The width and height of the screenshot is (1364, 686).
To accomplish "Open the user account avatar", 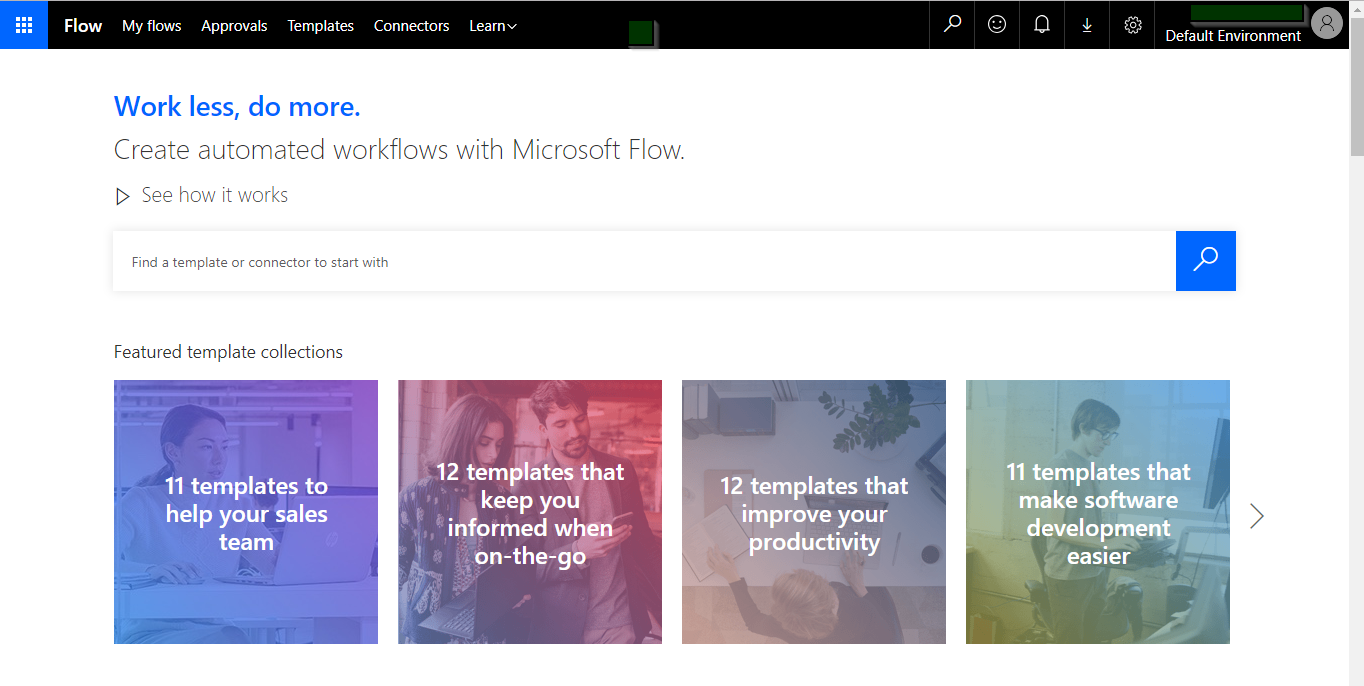I will 1326,22.
